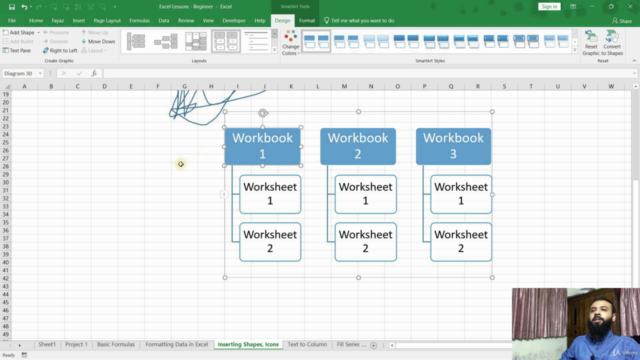Customize Quick Access Toolbar dropdown
Viewport: 640px width, 360px height.
point(115,7)
